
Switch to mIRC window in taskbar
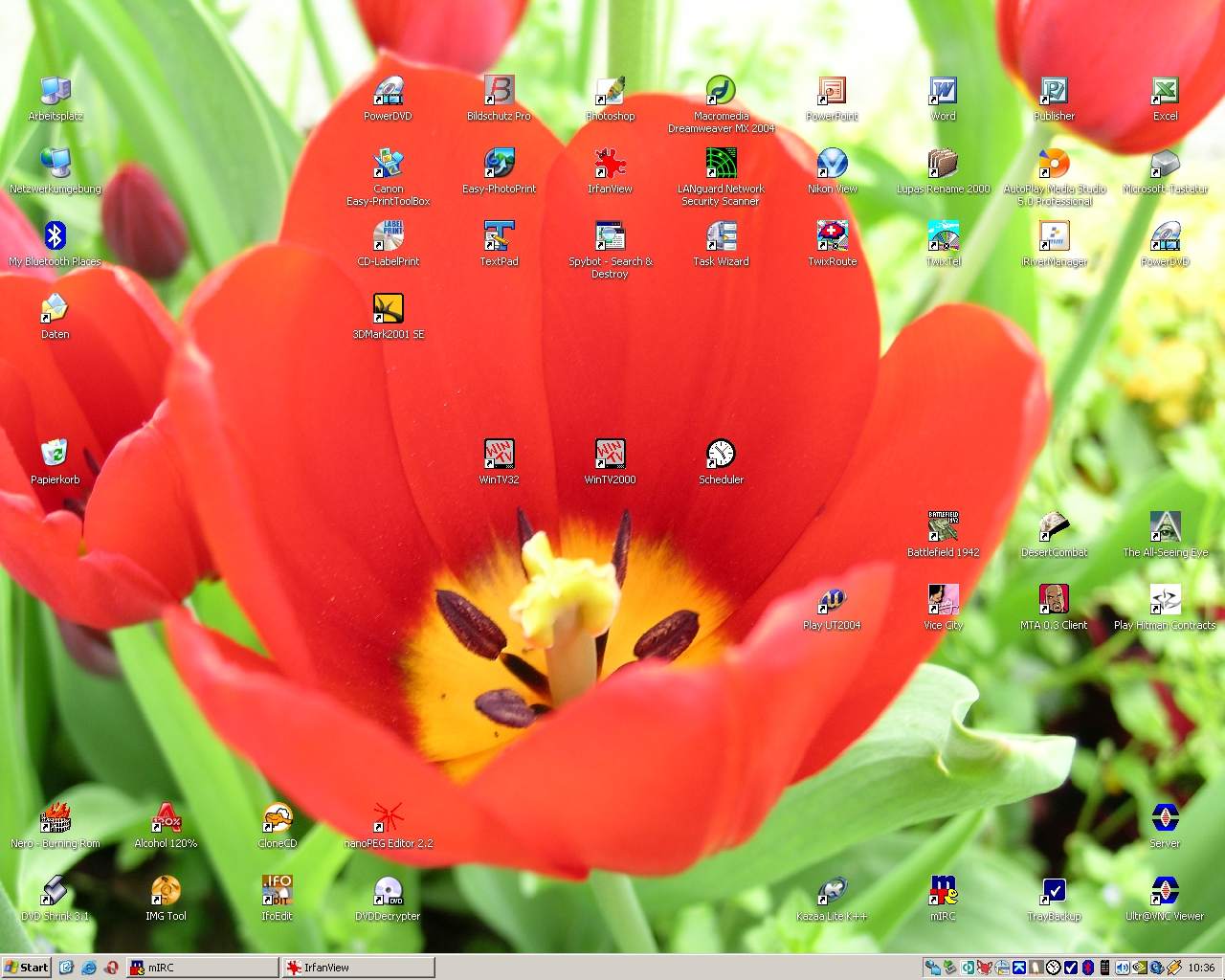click(x=202, y=968)
